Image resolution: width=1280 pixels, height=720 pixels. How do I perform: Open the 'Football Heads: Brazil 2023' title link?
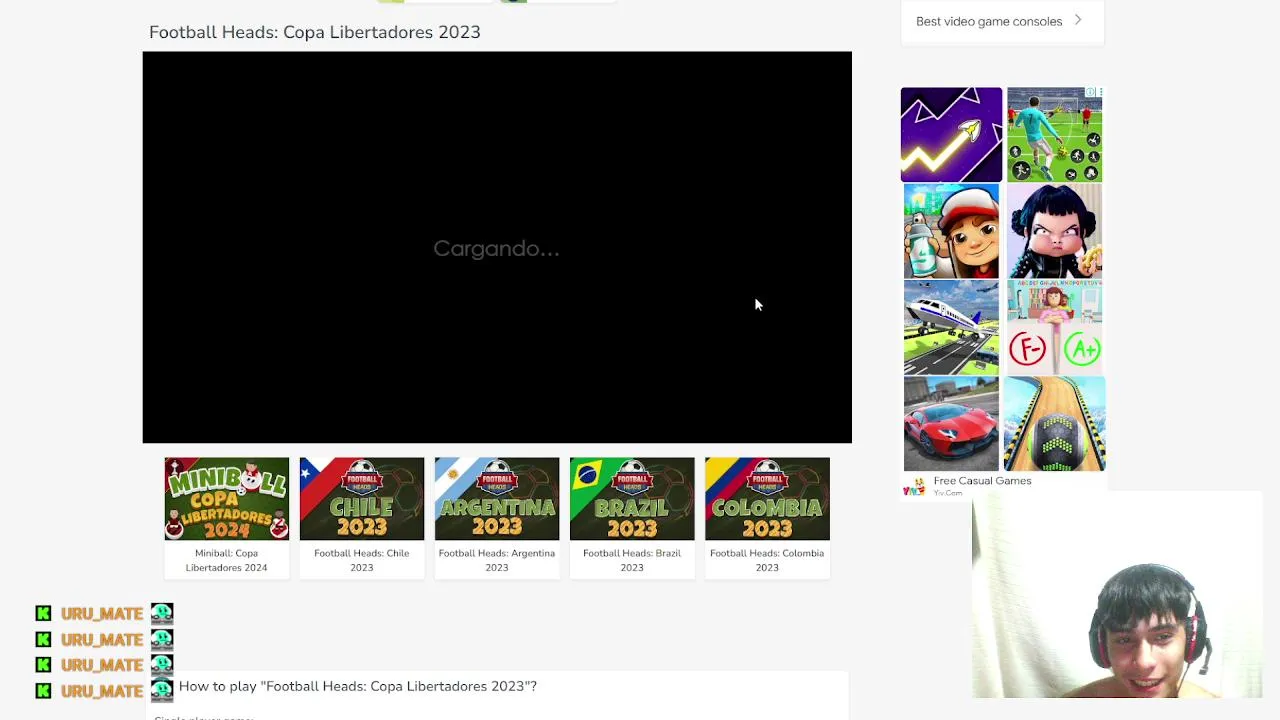pyautogui.click(x=632, y=560)
